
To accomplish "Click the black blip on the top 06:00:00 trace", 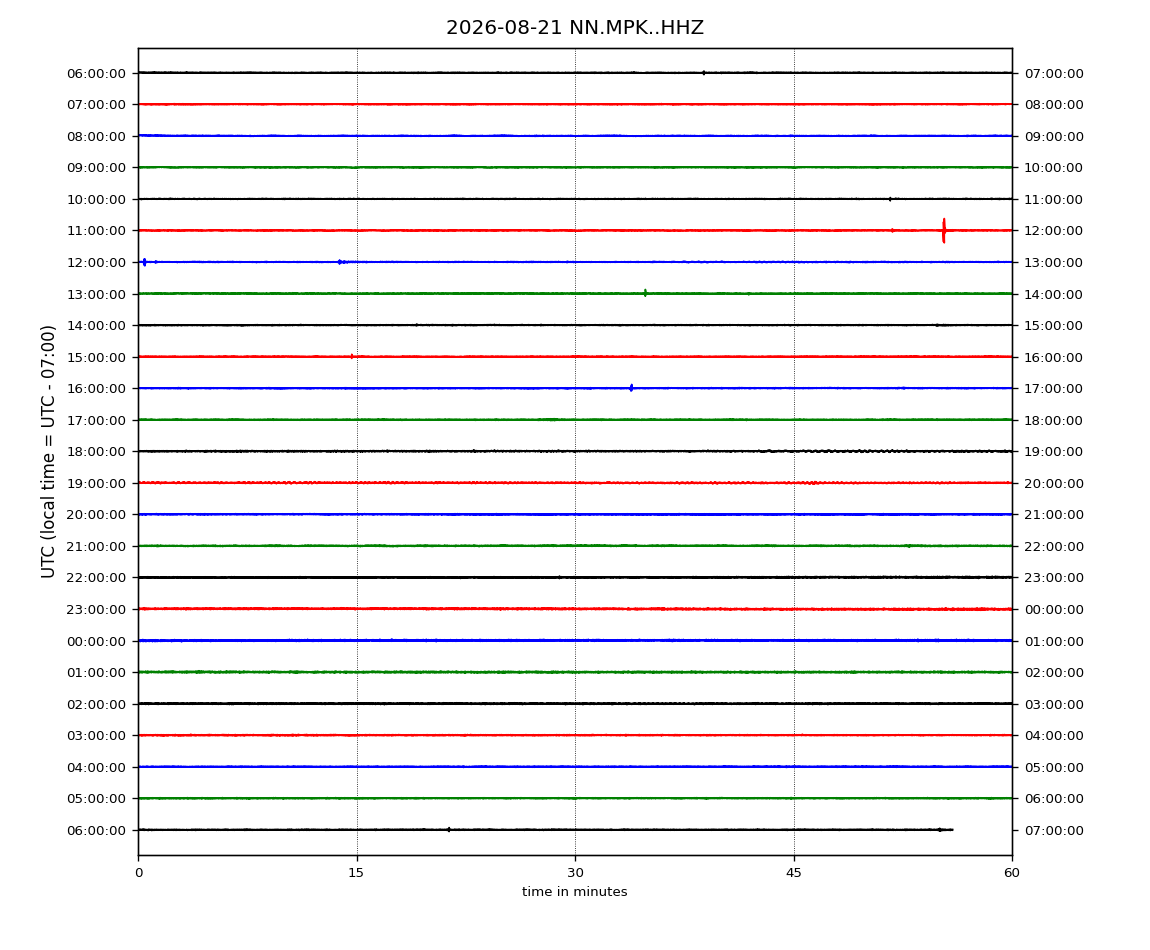I will click(x=703, y=73).
